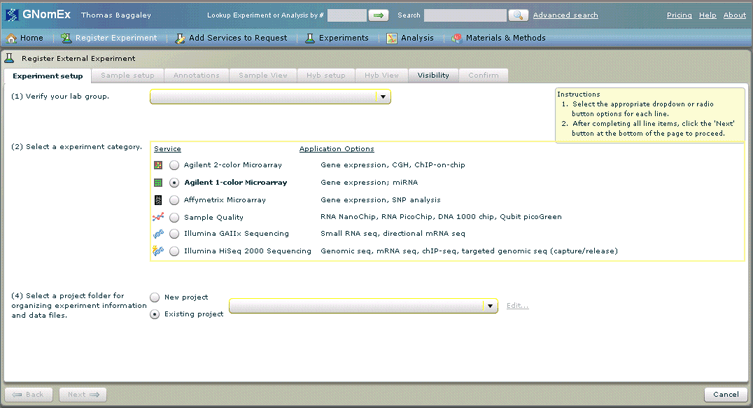Click the Edit... link next to project
The image size is (753, 408).
(517, 306)
